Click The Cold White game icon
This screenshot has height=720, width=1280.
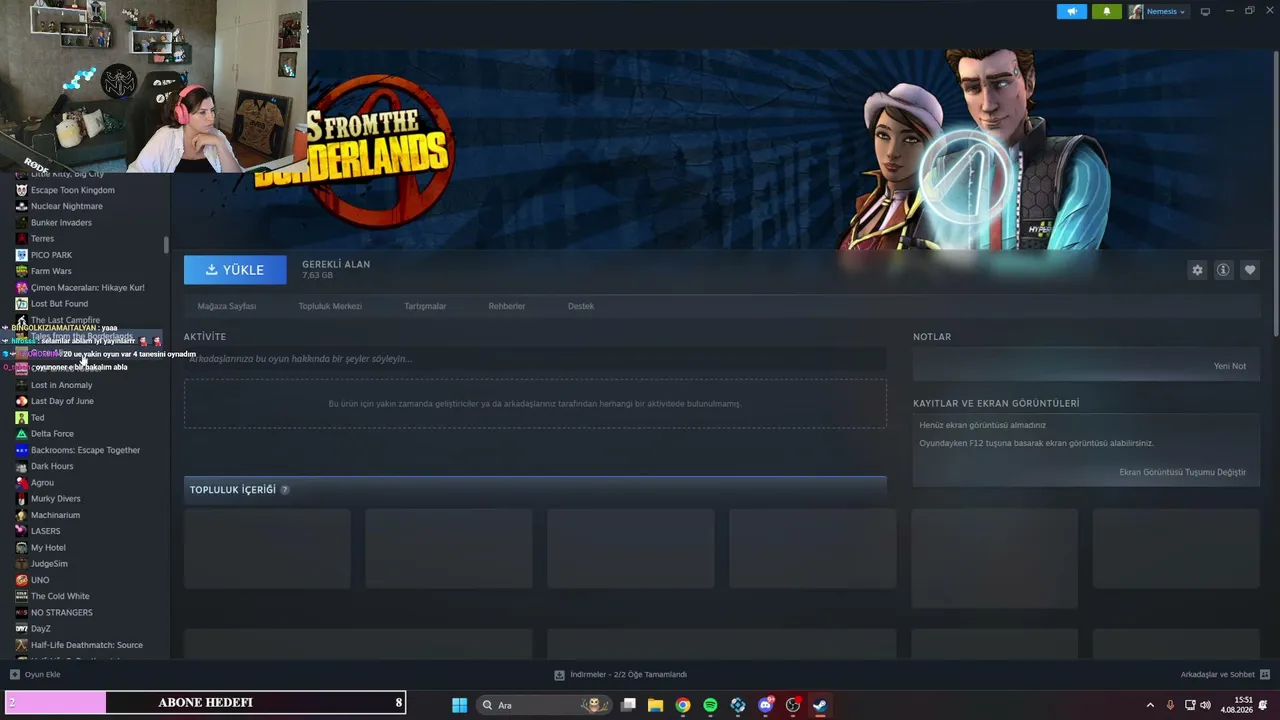point(22,596)
